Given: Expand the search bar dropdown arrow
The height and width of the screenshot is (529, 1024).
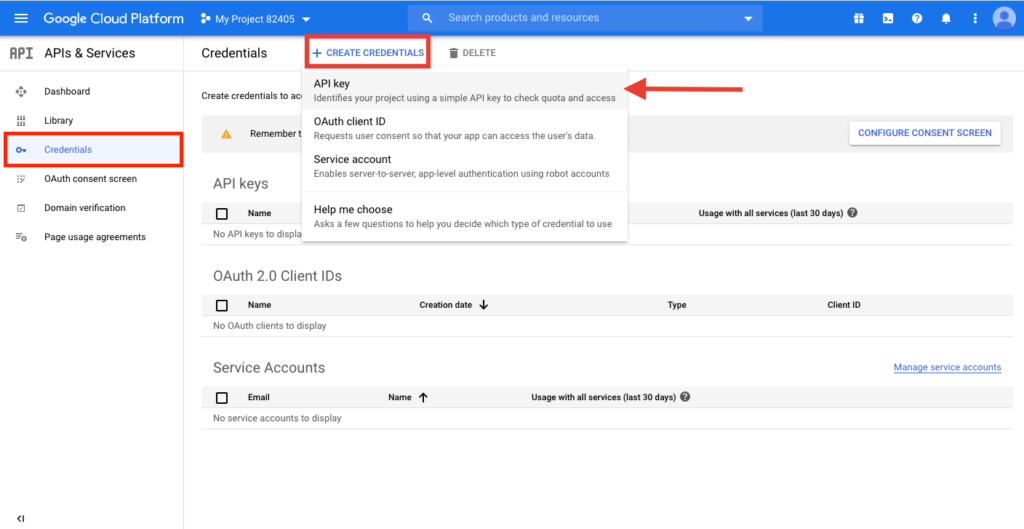Looking at the screenshot, I should click(748, 19).
